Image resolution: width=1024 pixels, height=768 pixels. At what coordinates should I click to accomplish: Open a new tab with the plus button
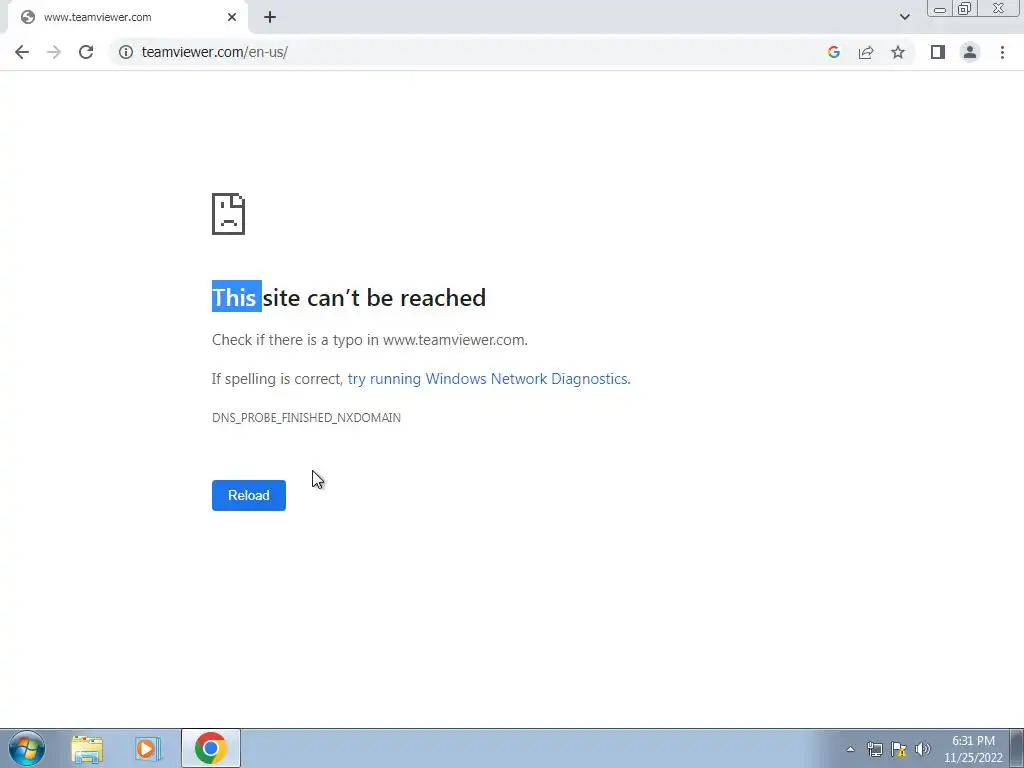click(270, 17)
